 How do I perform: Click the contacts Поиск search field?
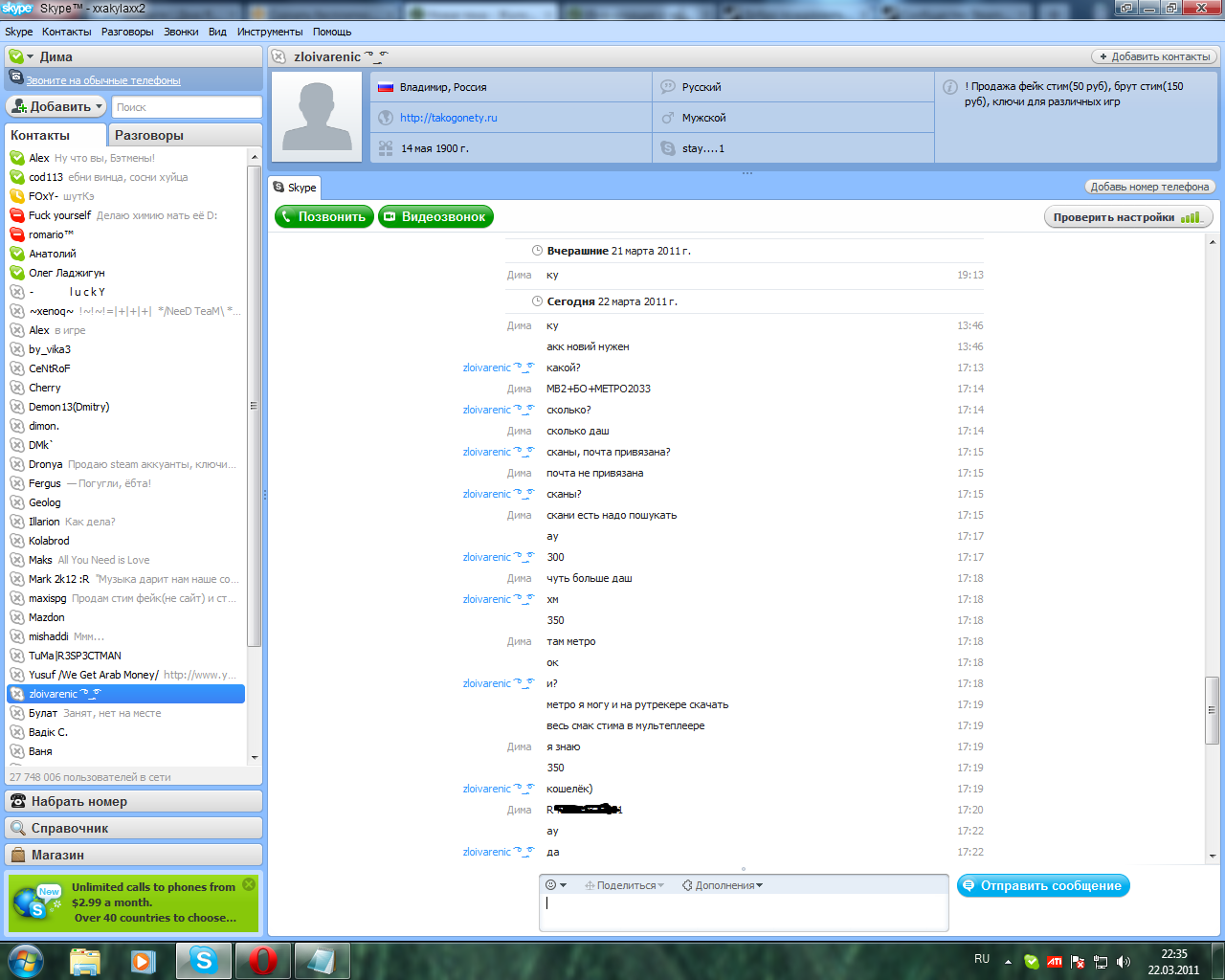[x=187, y=107]
